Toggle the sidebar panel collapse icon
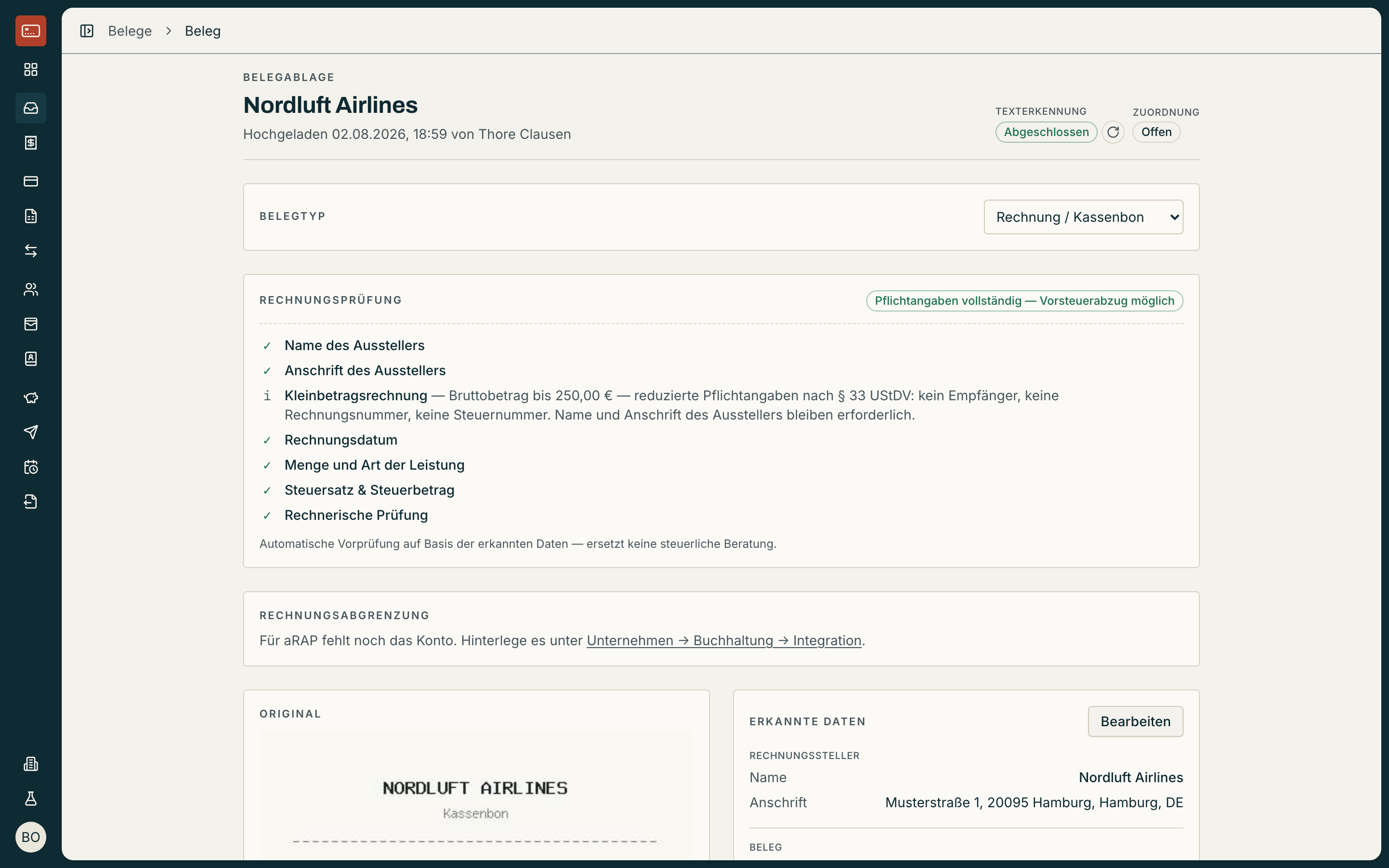 [x=87, y=31]
